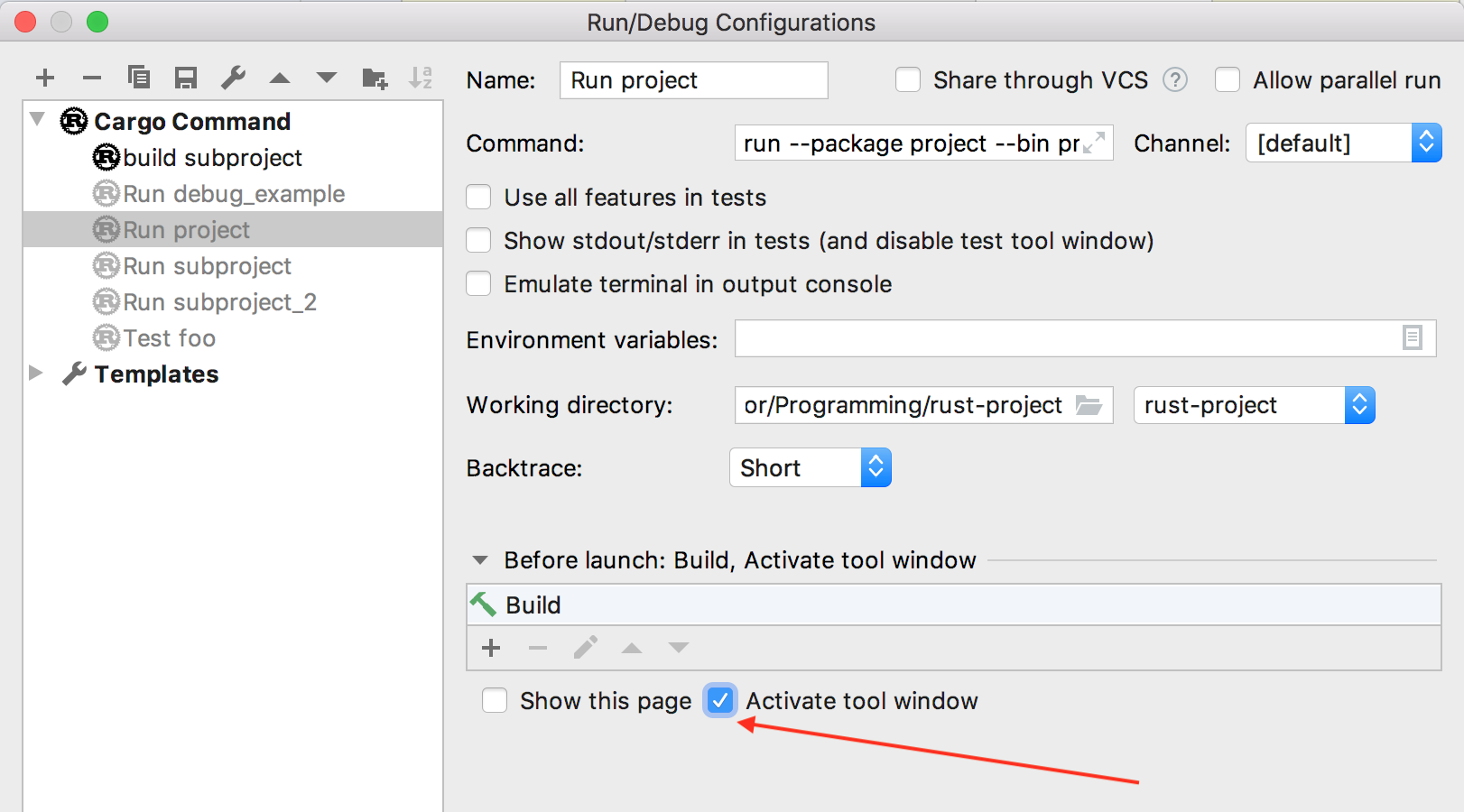1464x812 pixels.
Task: Copy the selected run configuration
Action: tap(139, 78)
